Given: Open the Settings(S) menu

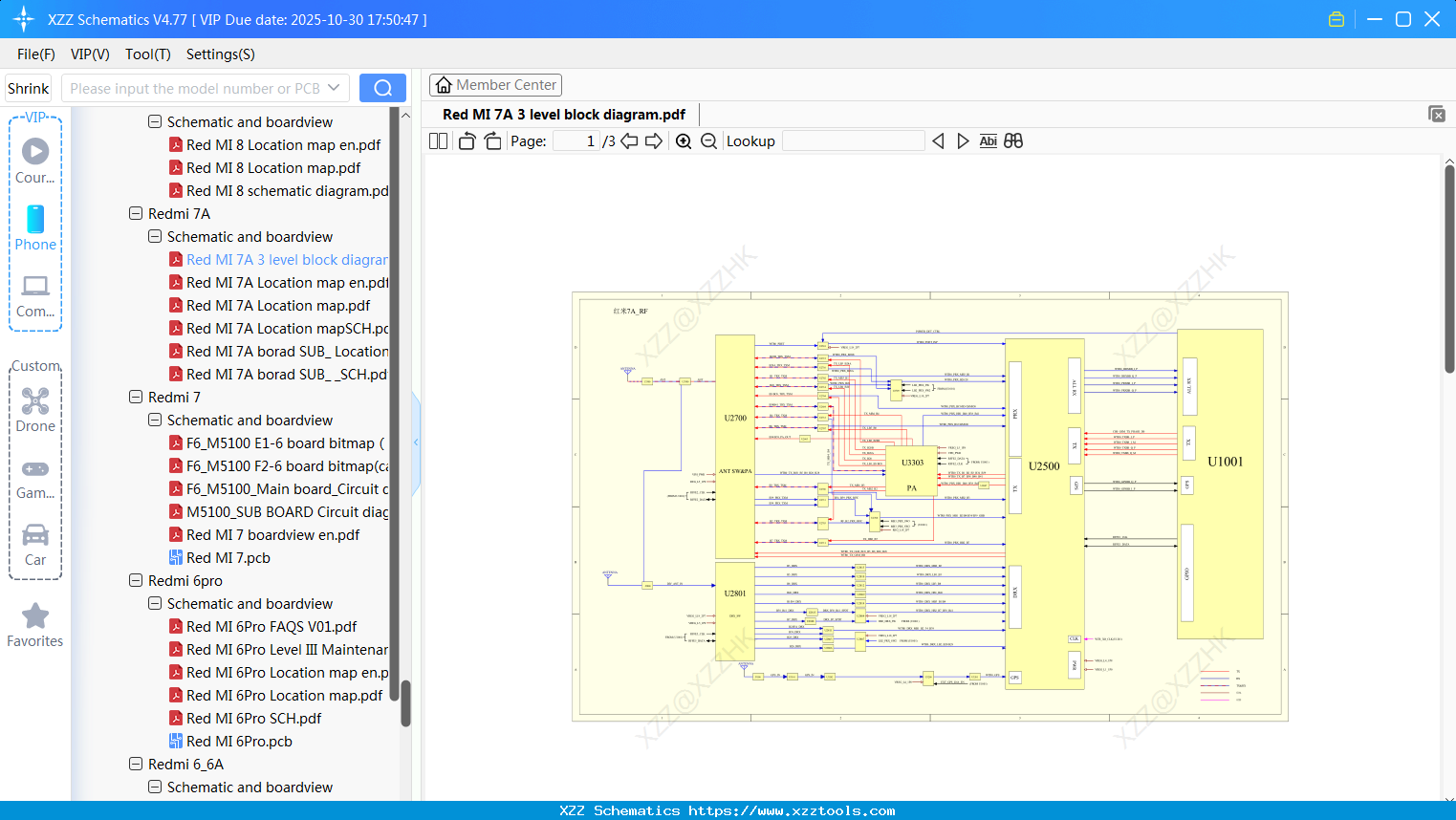Looking at the screenshot, I should pyautogui.click(x=219, y=54).
